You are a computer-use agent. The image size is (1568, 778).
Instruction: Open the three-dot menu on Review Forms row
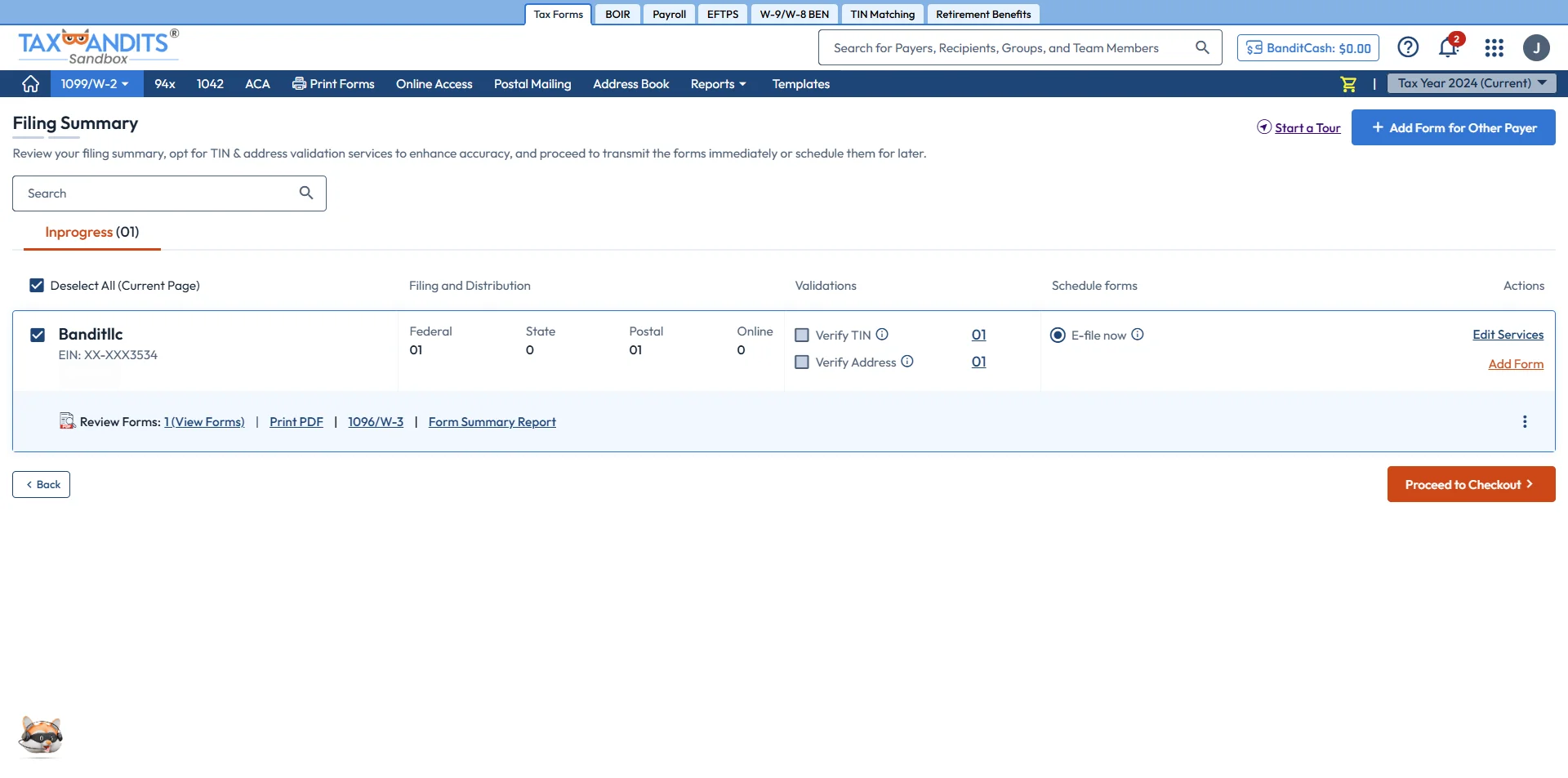pos(1524,421)
